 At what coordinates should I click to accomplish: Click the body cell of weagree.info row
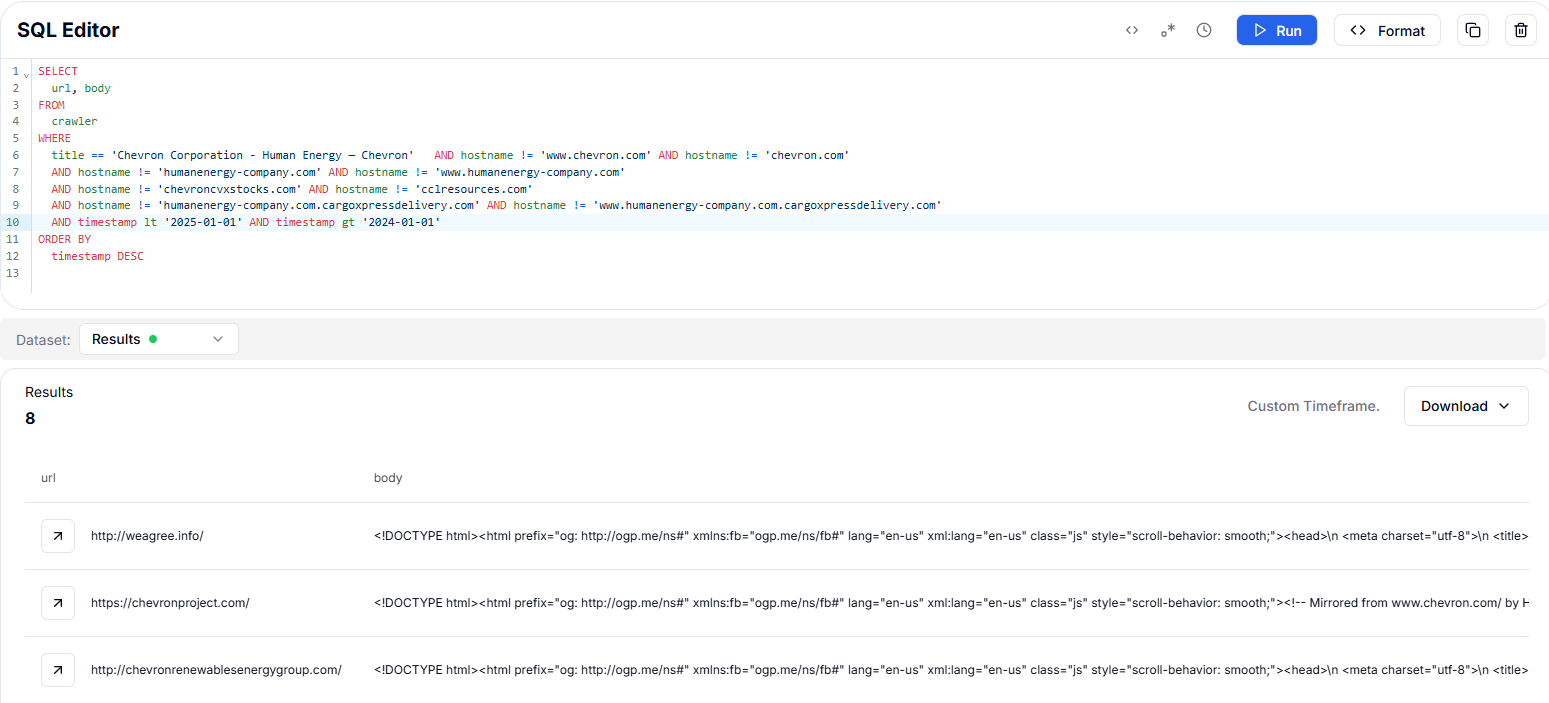[950, 536]
